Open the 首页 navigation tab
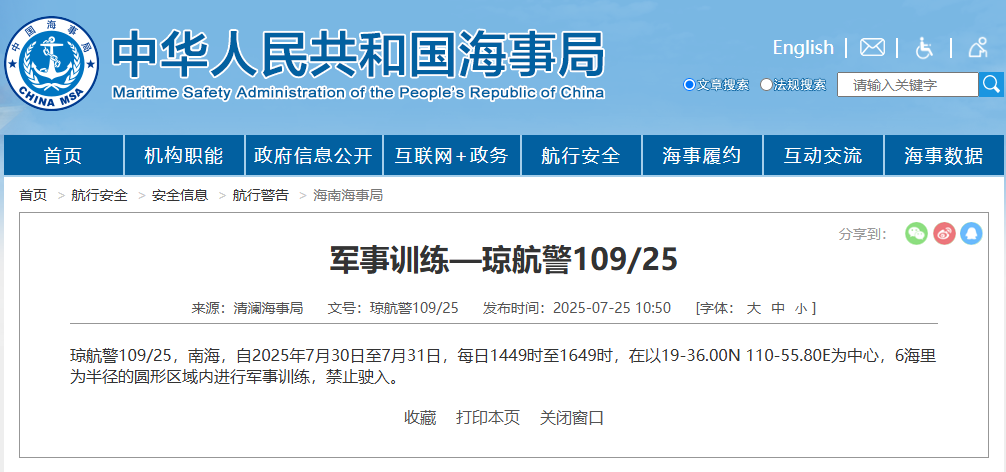 [x=63, y=155]
